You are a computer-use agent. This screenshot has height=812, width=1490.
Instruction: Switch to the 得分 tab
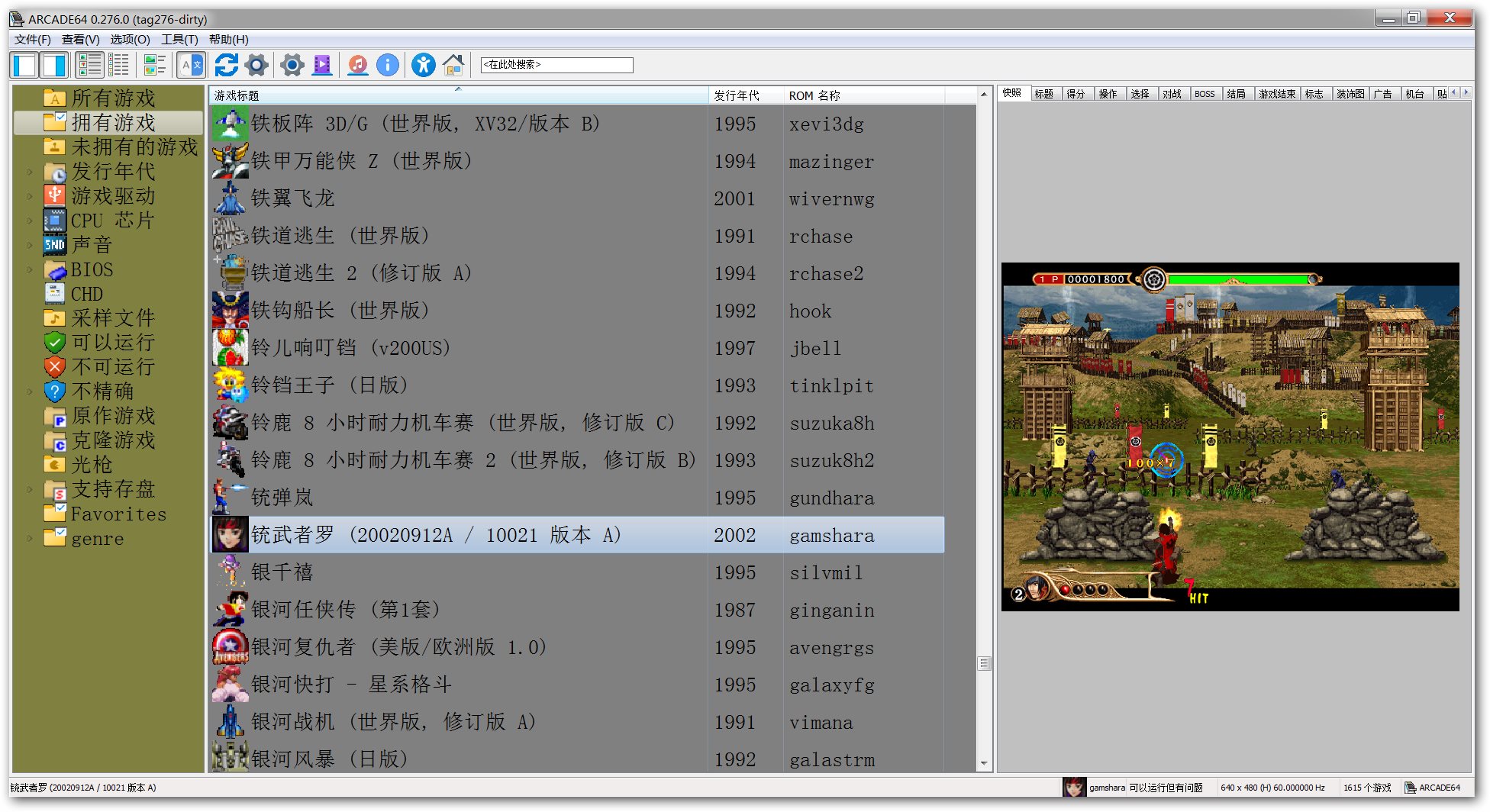1076,94
